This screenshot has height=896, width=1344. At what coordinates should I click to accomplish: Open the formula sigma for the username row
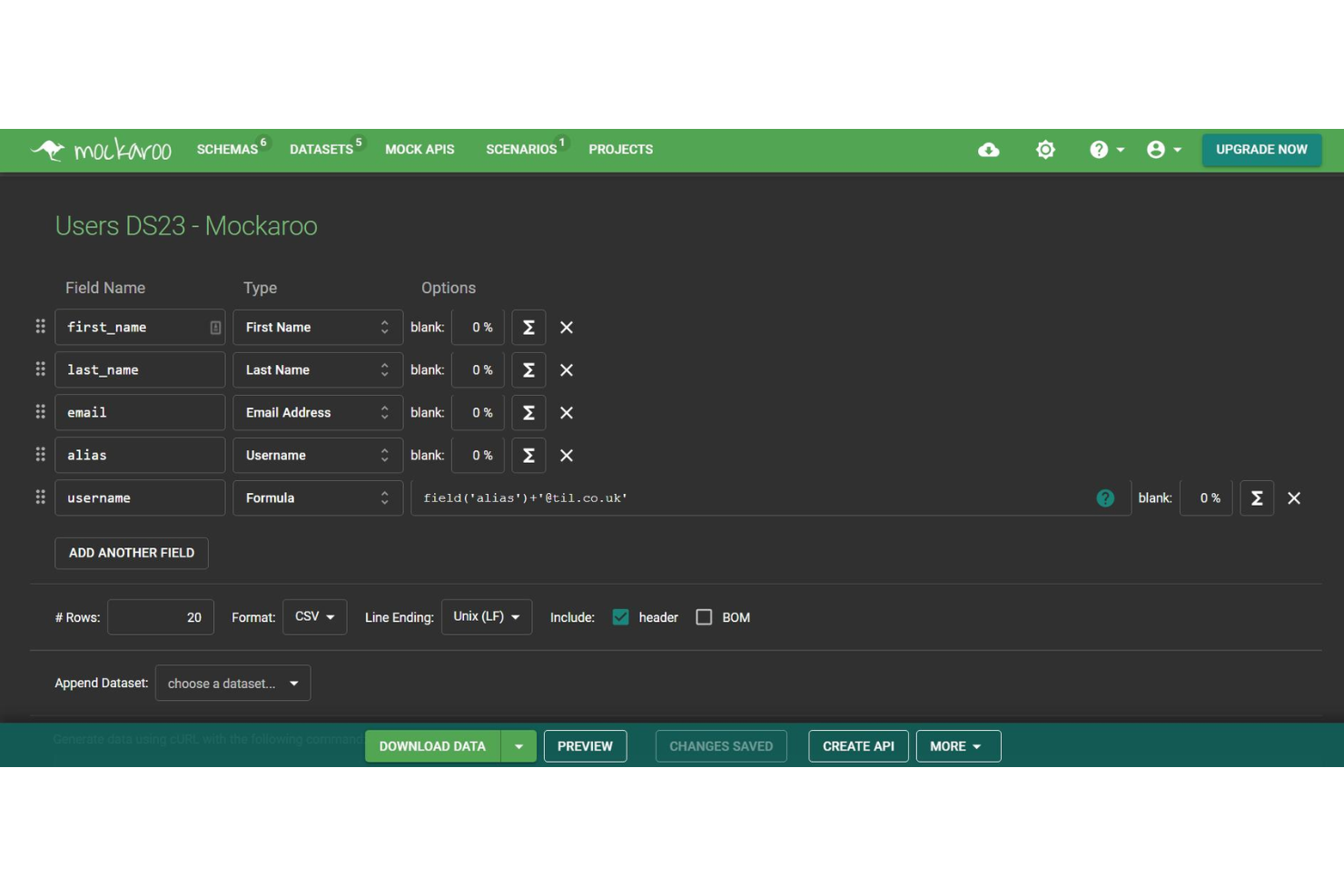pyautogui.click(x=1257, y=498)
